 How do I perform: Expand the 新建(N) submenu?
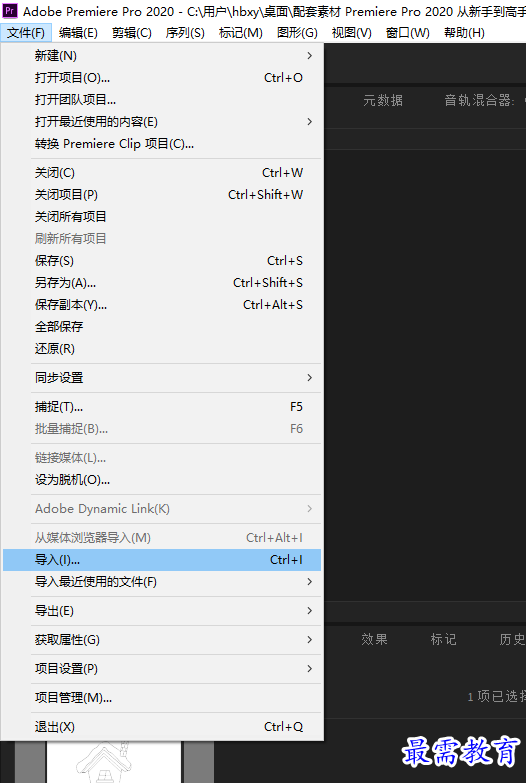point(162,55)
